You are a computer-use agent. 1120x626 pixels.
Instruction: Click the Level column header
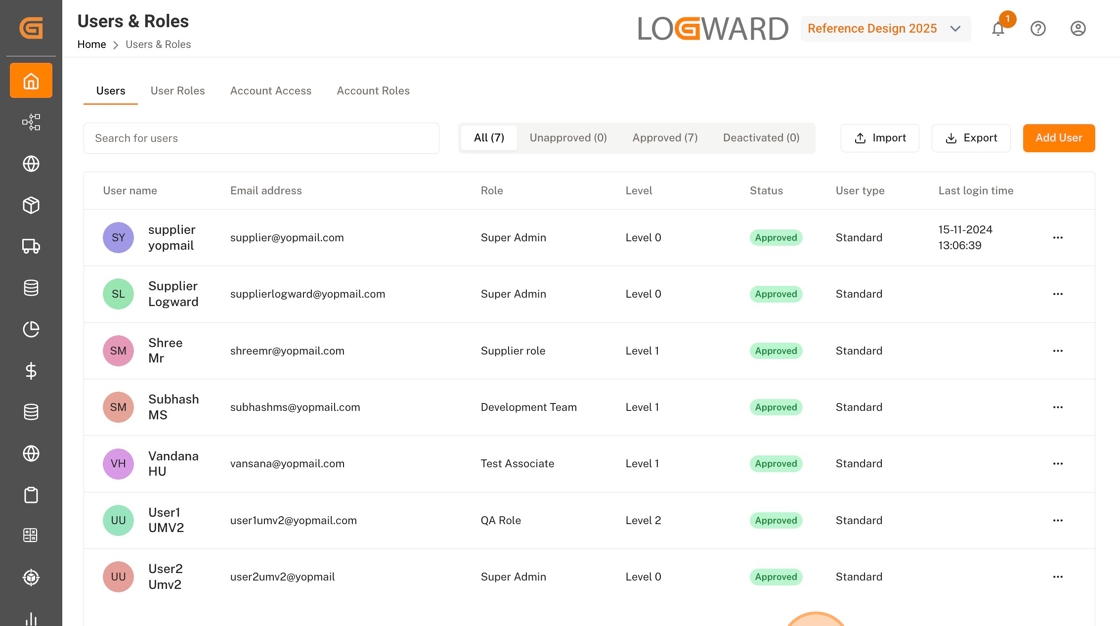639,191
